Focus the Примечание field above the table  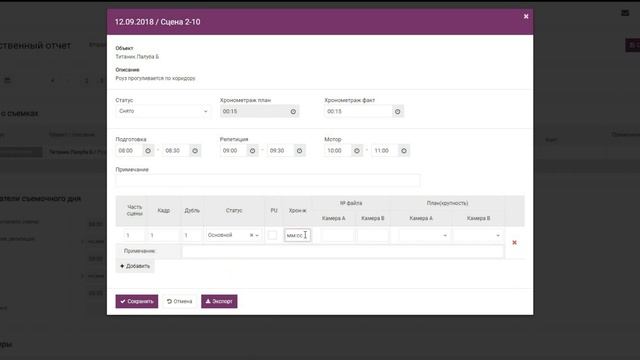tap(268, 180)
